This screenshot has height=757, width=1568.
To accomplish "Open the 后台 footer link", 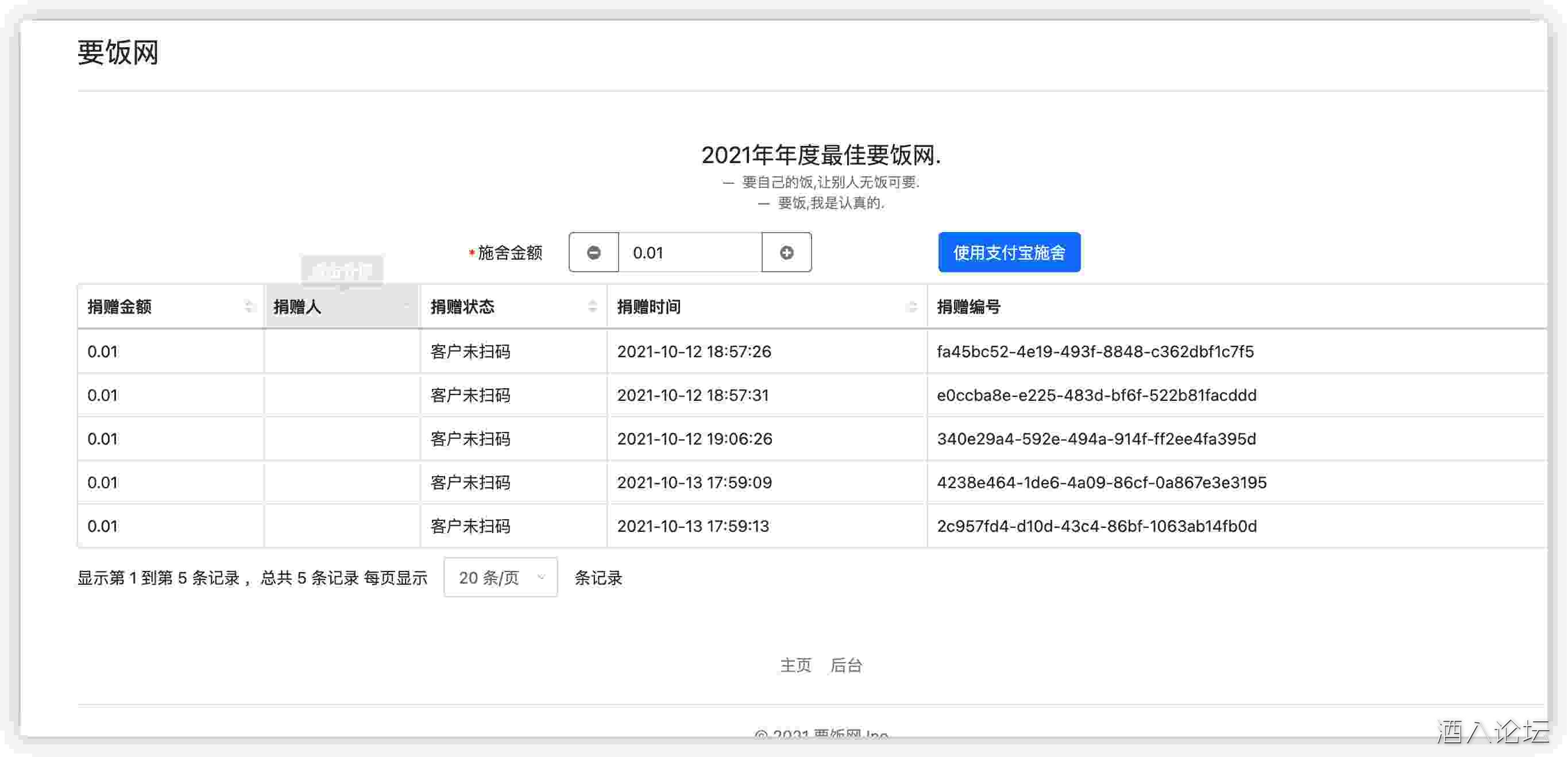I will tap(846, 665).
